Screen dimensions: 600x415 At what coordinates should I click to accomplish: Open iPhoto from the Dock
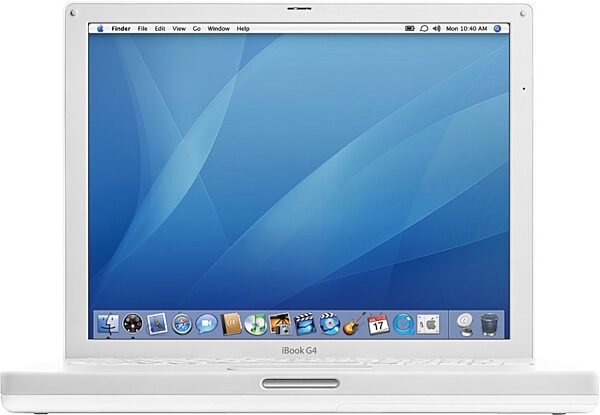(280, 324)
